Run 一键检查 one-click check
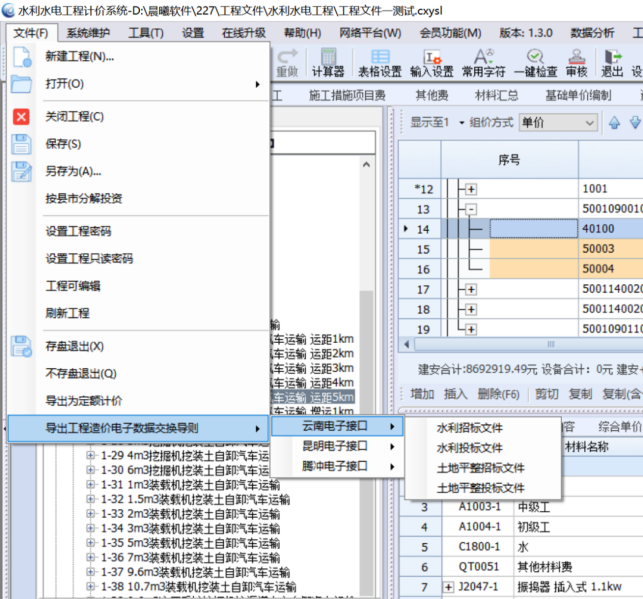Image resolution: width=643 pixels, height=599 pixels. click(x=535, y=62)
